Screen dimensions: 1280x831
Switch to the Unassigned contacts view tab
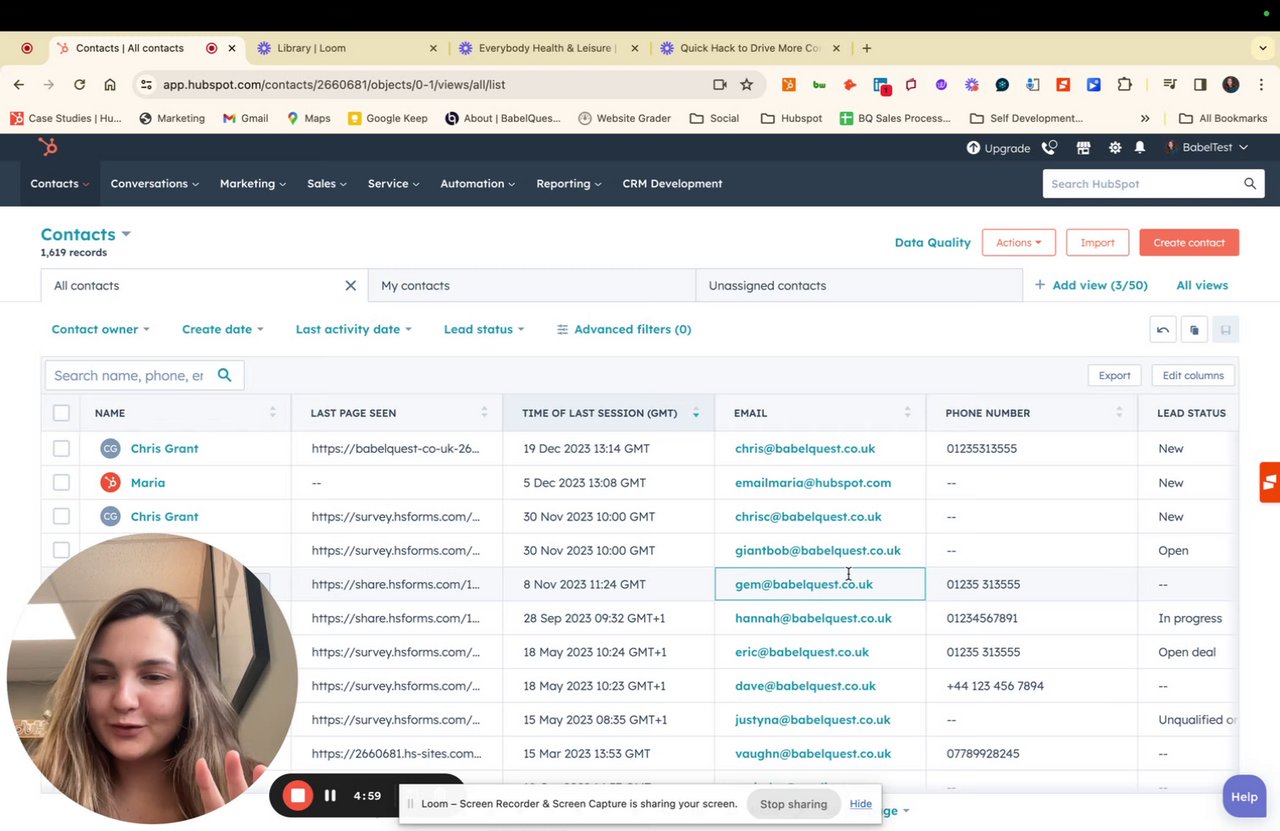coord(859,286)
